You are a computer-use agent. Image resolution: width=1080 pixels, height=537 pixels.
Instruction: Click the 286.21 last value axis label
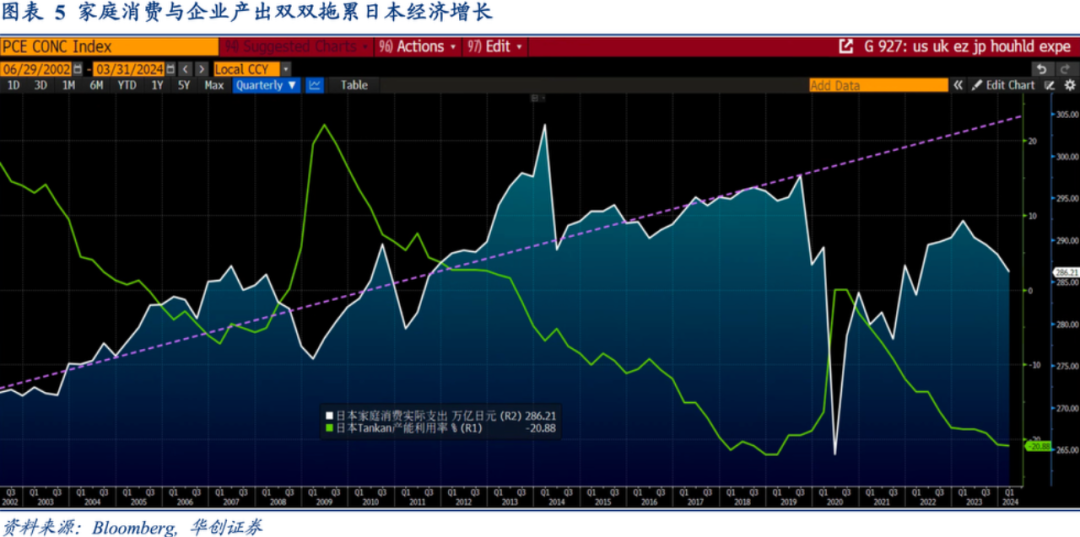pos(1065,272)
